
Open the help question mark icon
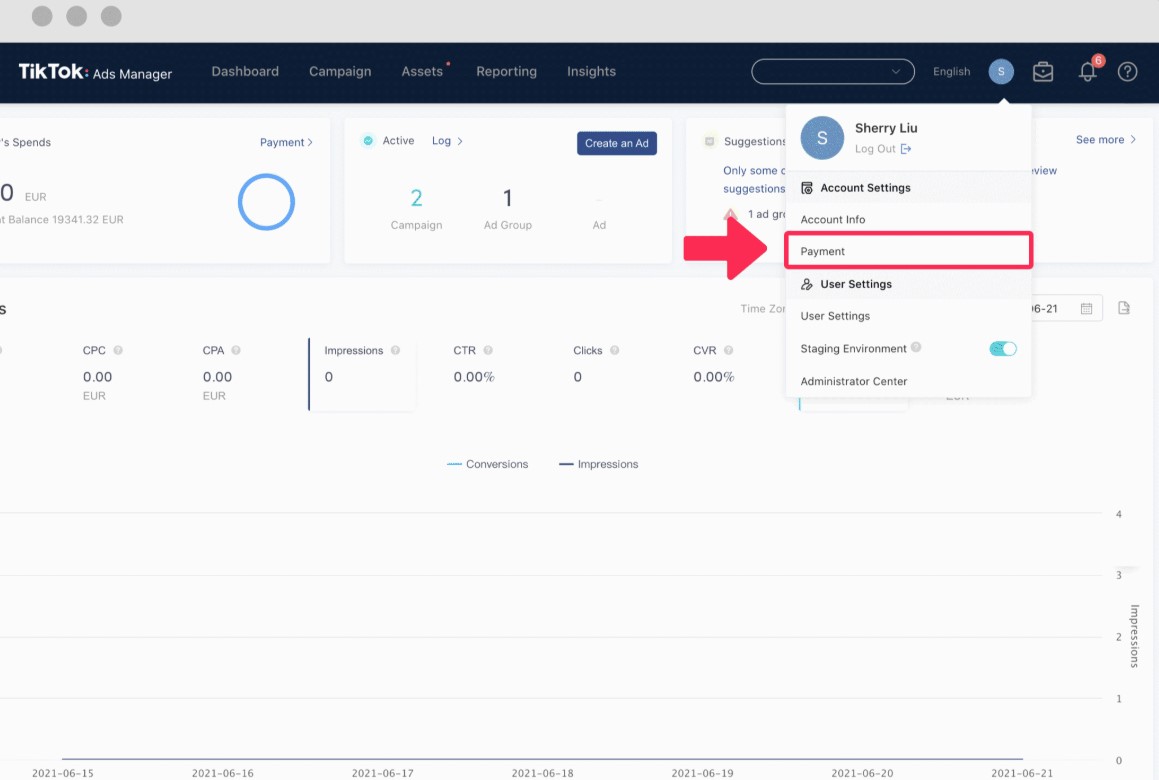[1127, 72]
